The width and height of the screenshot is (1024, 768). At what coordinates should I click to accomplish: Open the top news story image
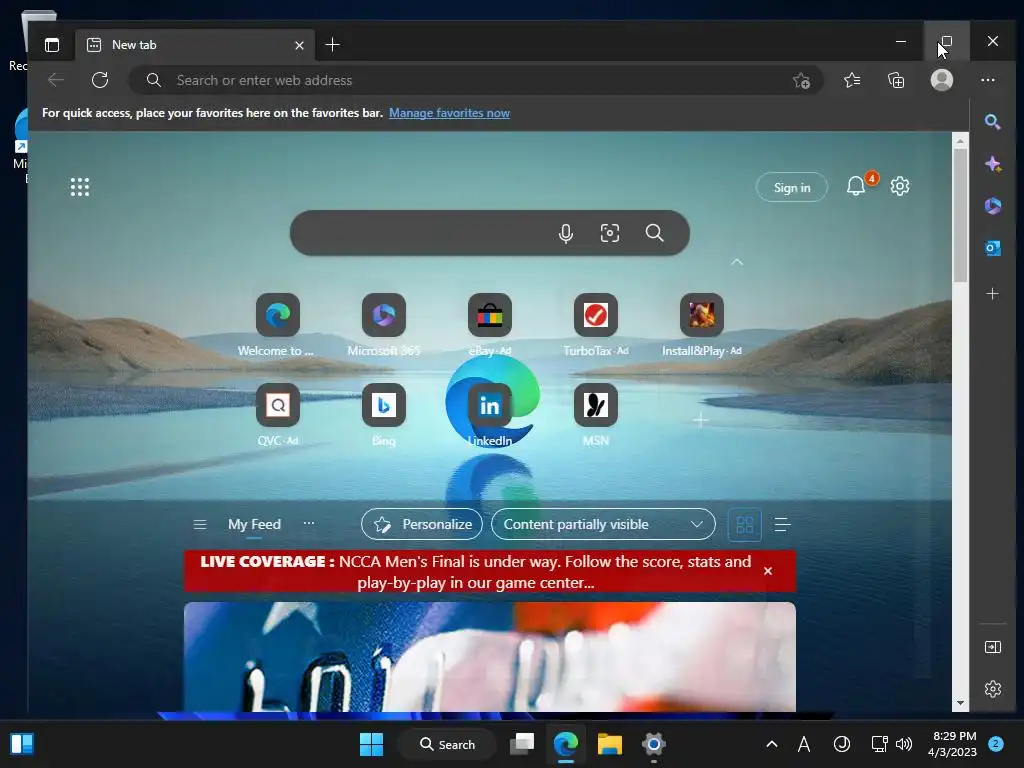[x=490, y=657]
